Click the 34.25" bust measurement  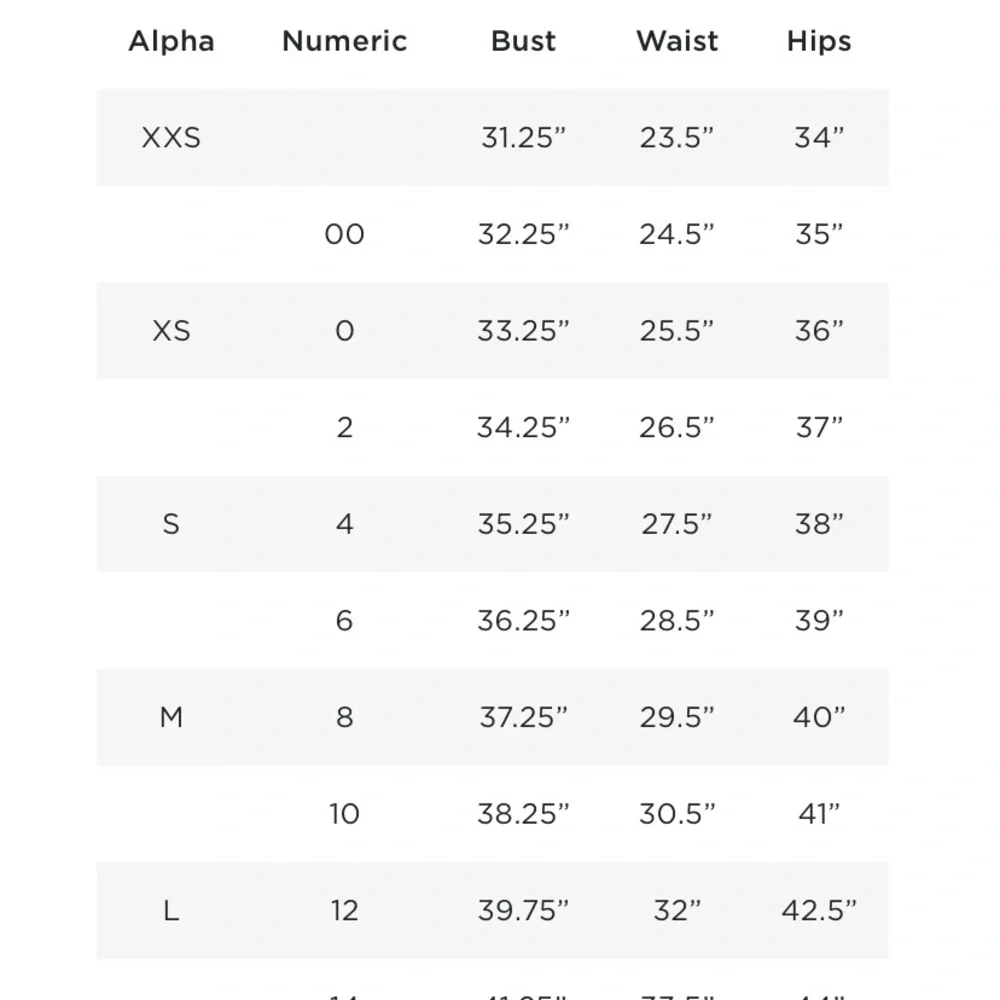tap(523, 428)
